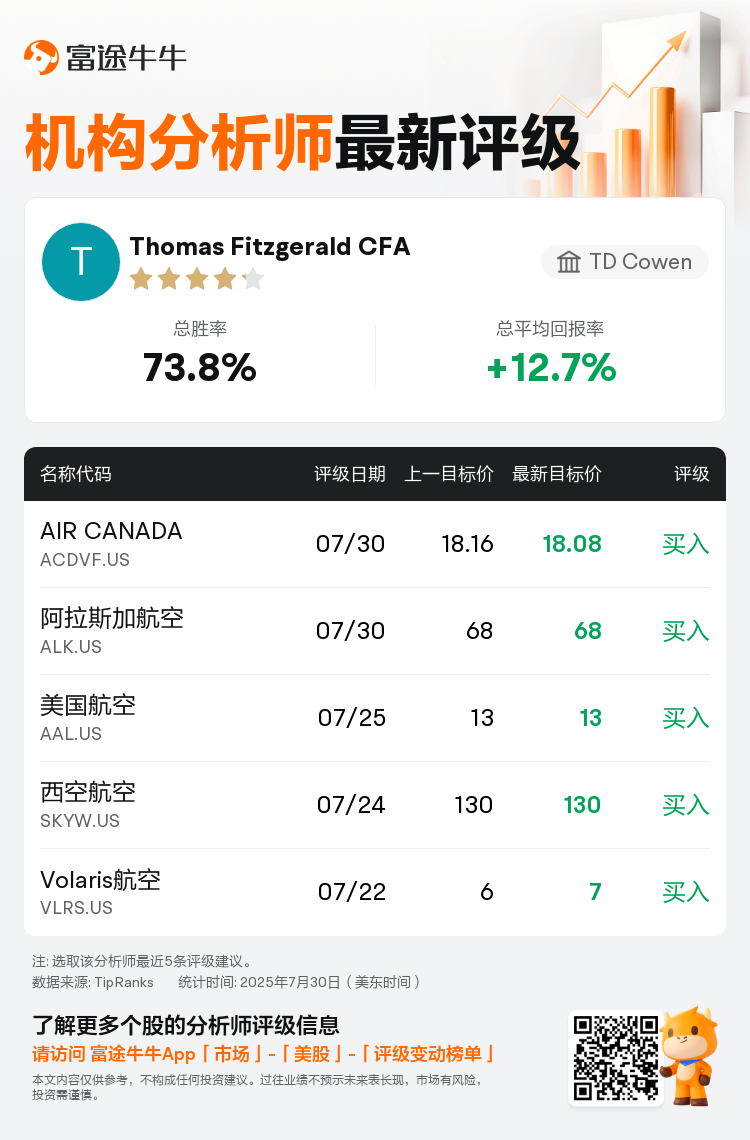Click the Futu Niuniu logo icon
The width and height of the screenshot is (750, 1140).
pos(41,57)
